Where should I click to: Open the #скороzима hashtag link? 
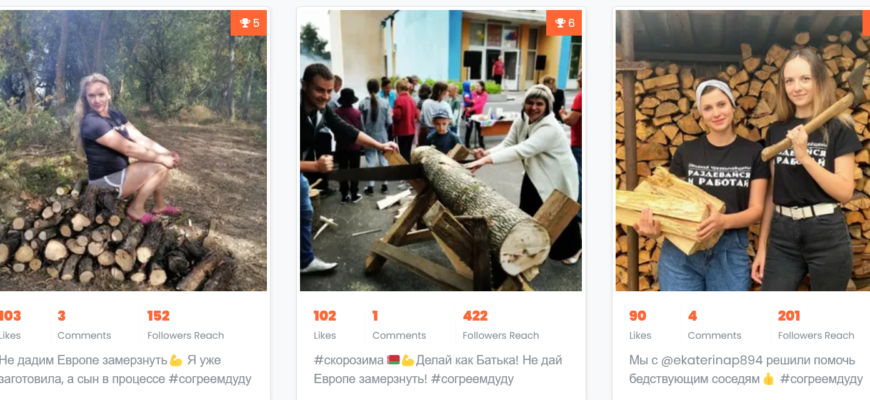[x=348, y=361]
